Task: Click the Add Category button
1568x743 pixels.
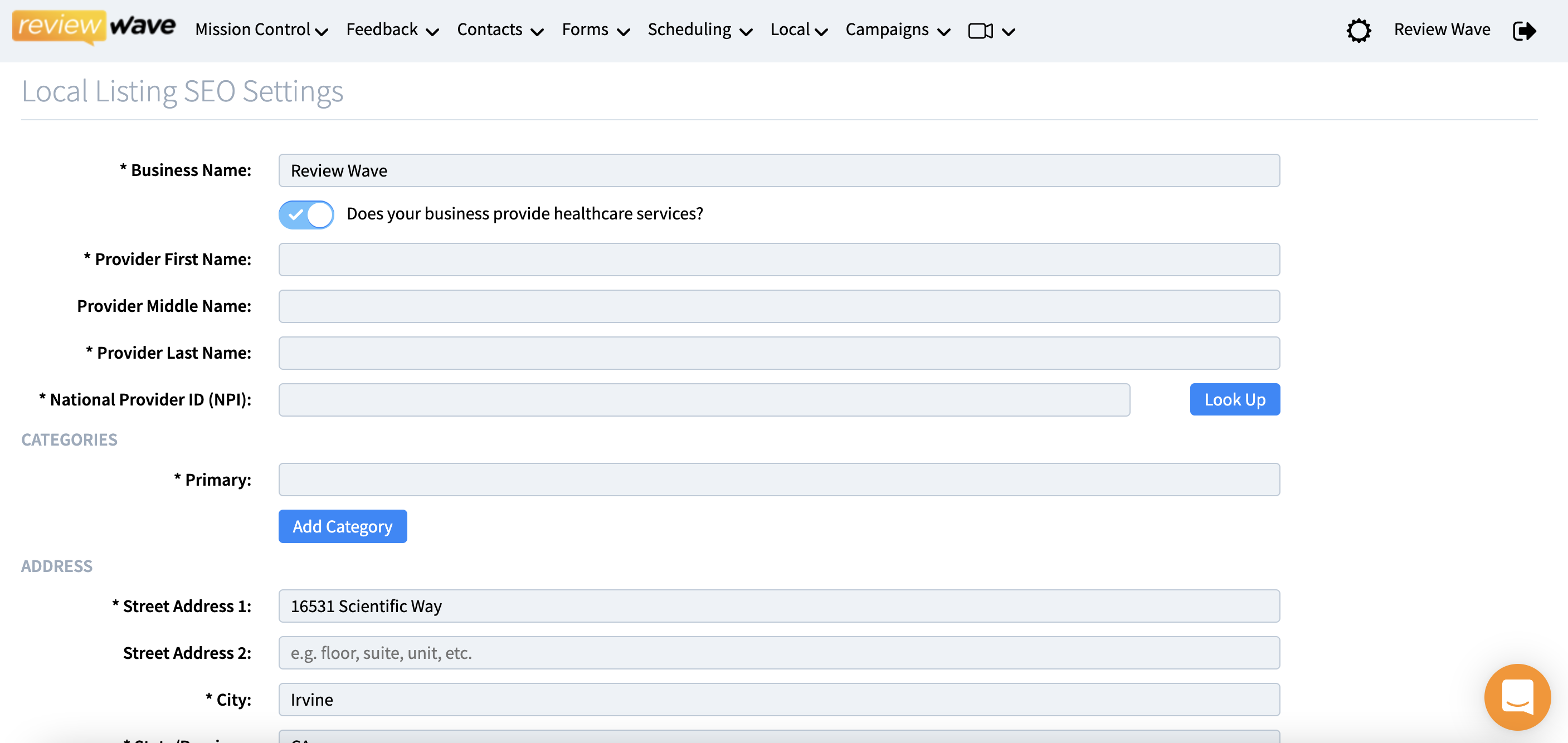Action: pos(342,526)
